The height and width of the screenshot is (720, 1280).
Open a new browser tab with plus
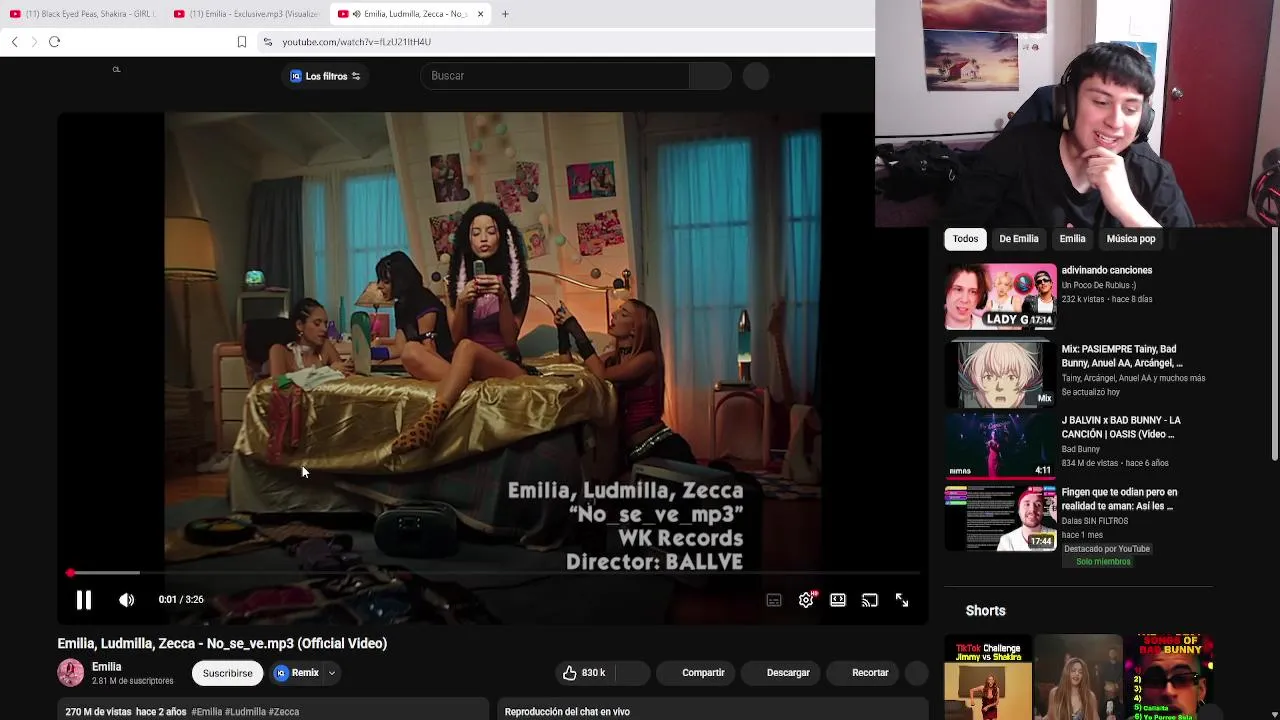click(x=505, y=14)
